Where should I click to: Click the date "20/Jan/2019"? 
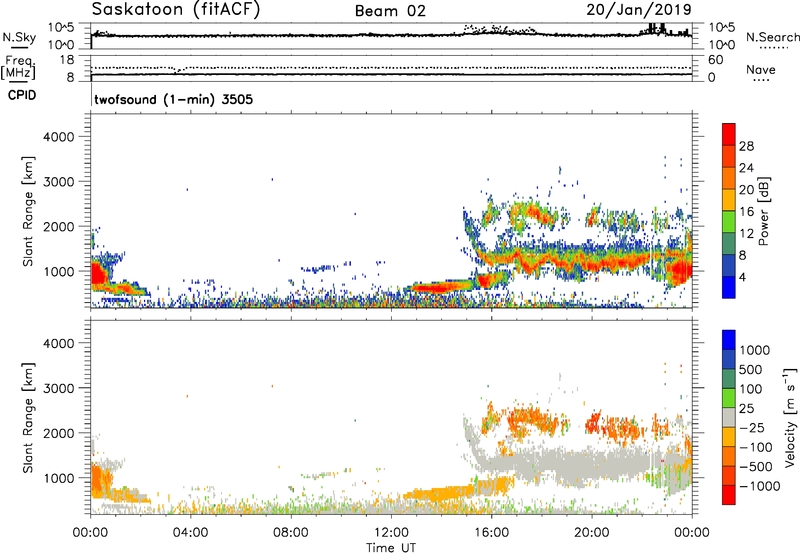[x=639, y=10]
